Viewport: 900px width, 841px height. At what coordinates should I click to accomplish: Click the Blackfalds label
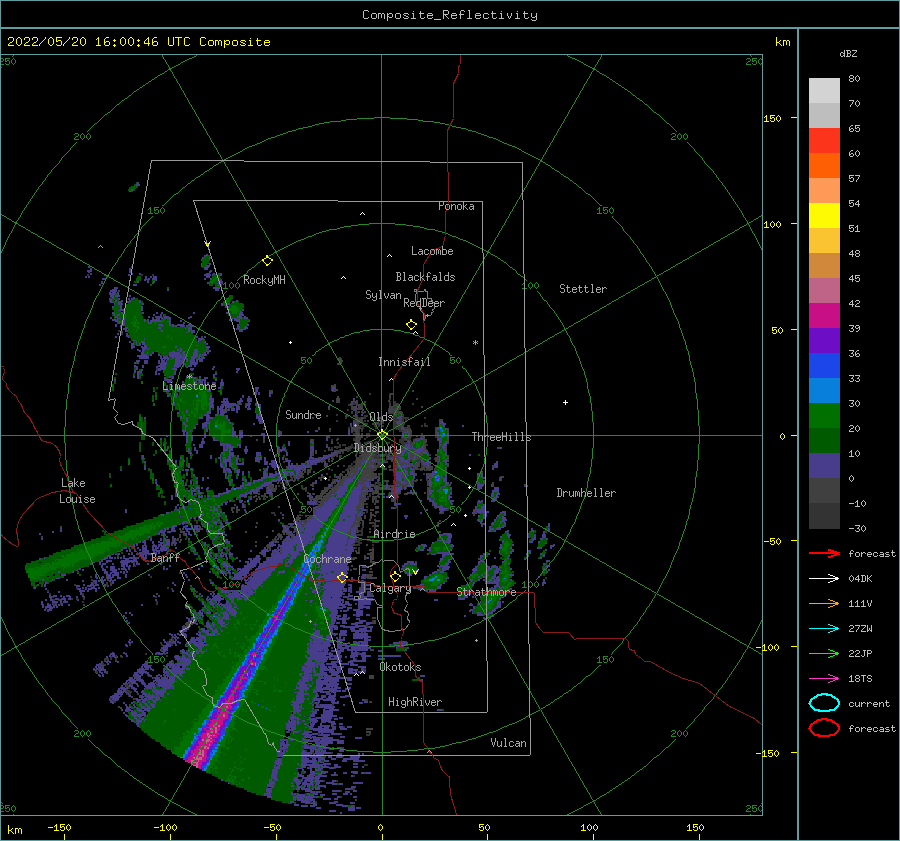click(x=425, y=277)
